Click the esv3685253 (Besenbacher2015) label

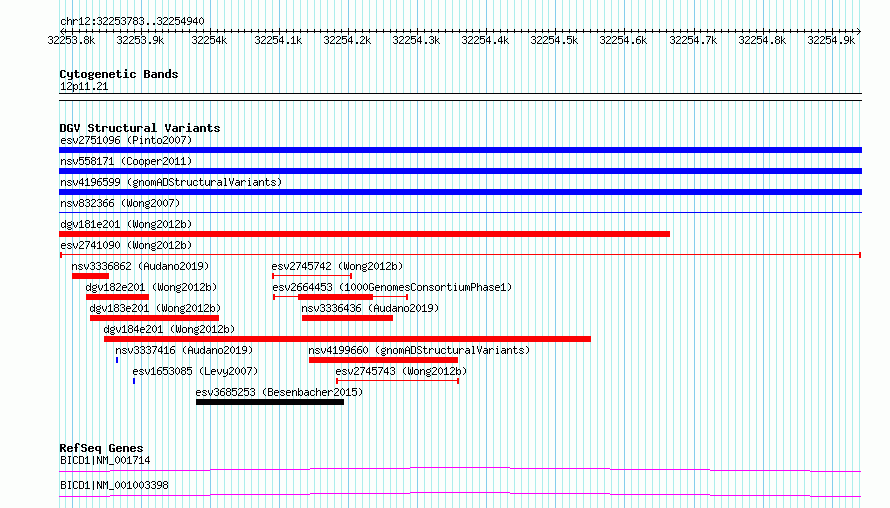point(279,392)
